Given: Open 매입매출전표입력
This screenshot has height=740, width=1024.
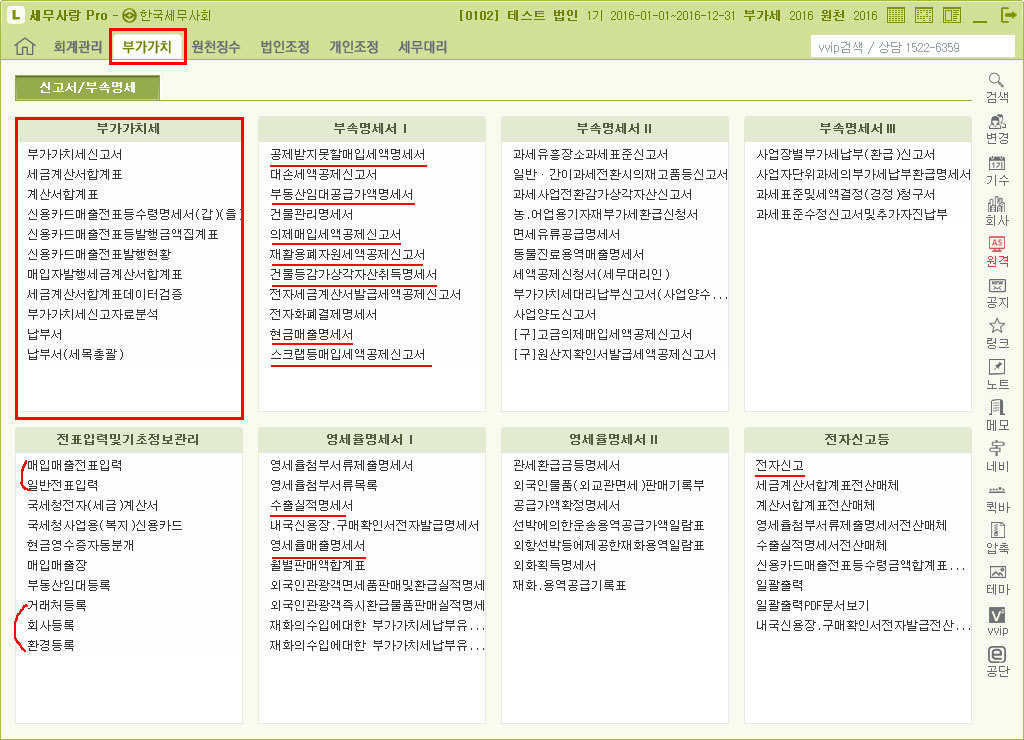Looking at the screenshot, I should pos(74,466).
